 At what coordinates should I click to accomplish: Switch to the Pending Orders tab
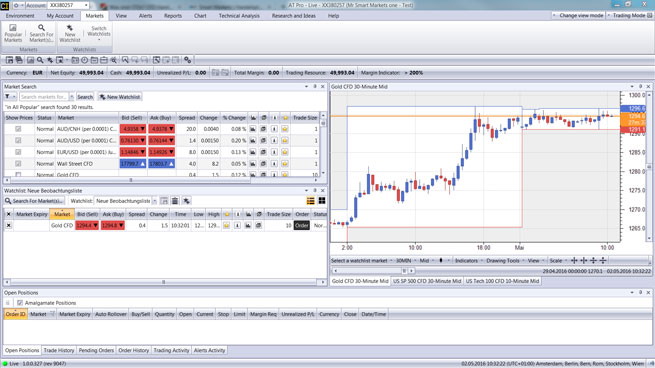96,350
